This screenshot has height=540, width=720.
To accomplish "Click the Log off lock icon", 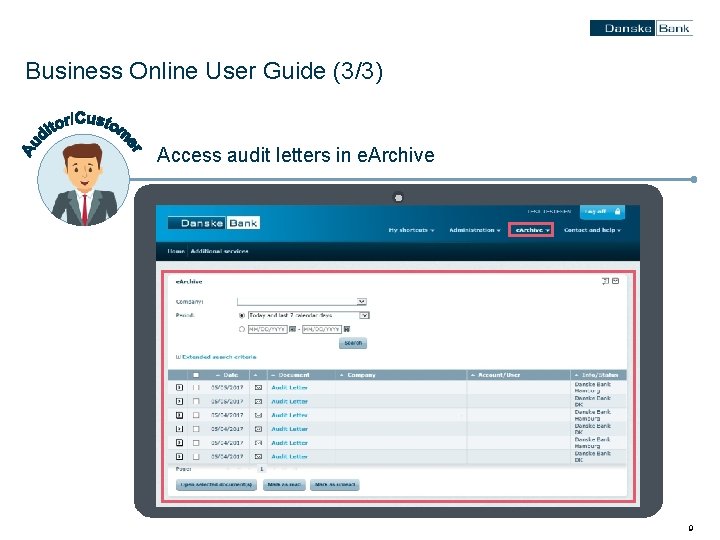I will pyautogui.click(x=618, y=211).
